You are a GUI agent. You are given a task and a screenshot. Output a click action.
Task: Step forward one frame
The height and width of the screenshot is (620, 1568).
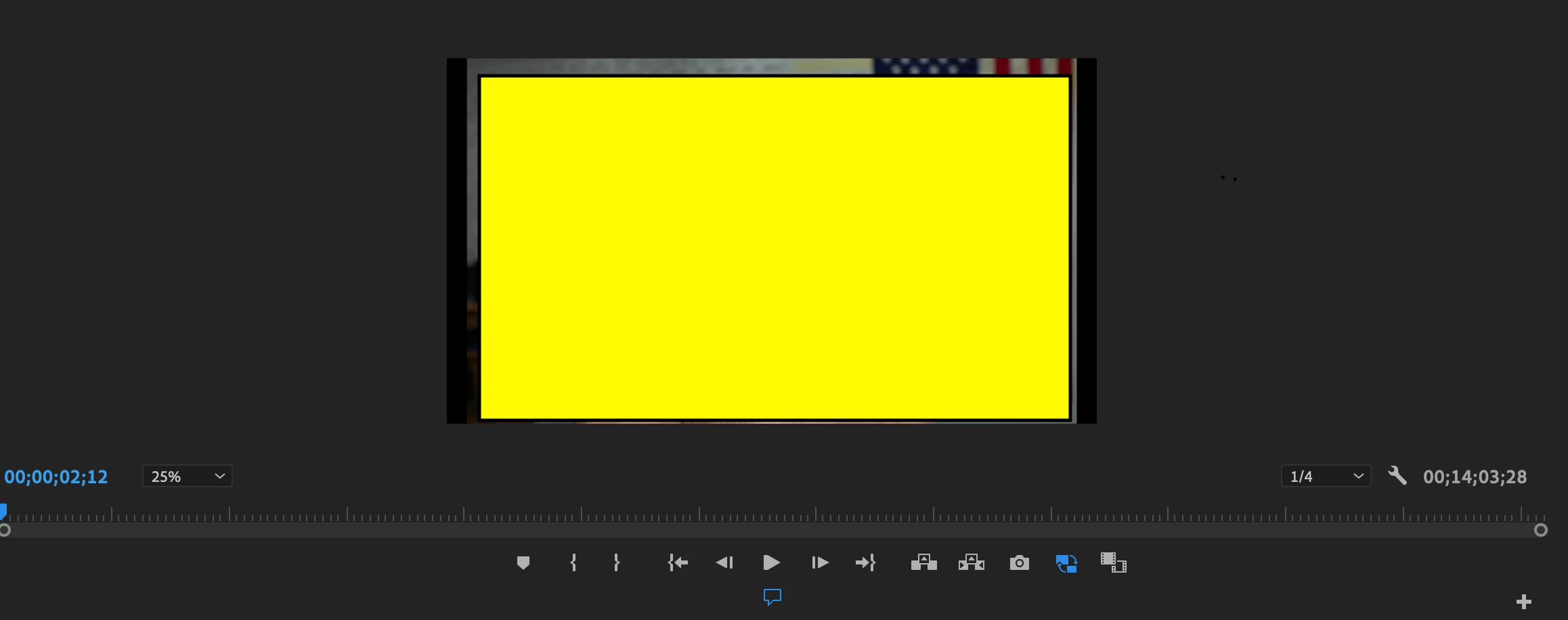click(x=819, y=562)
